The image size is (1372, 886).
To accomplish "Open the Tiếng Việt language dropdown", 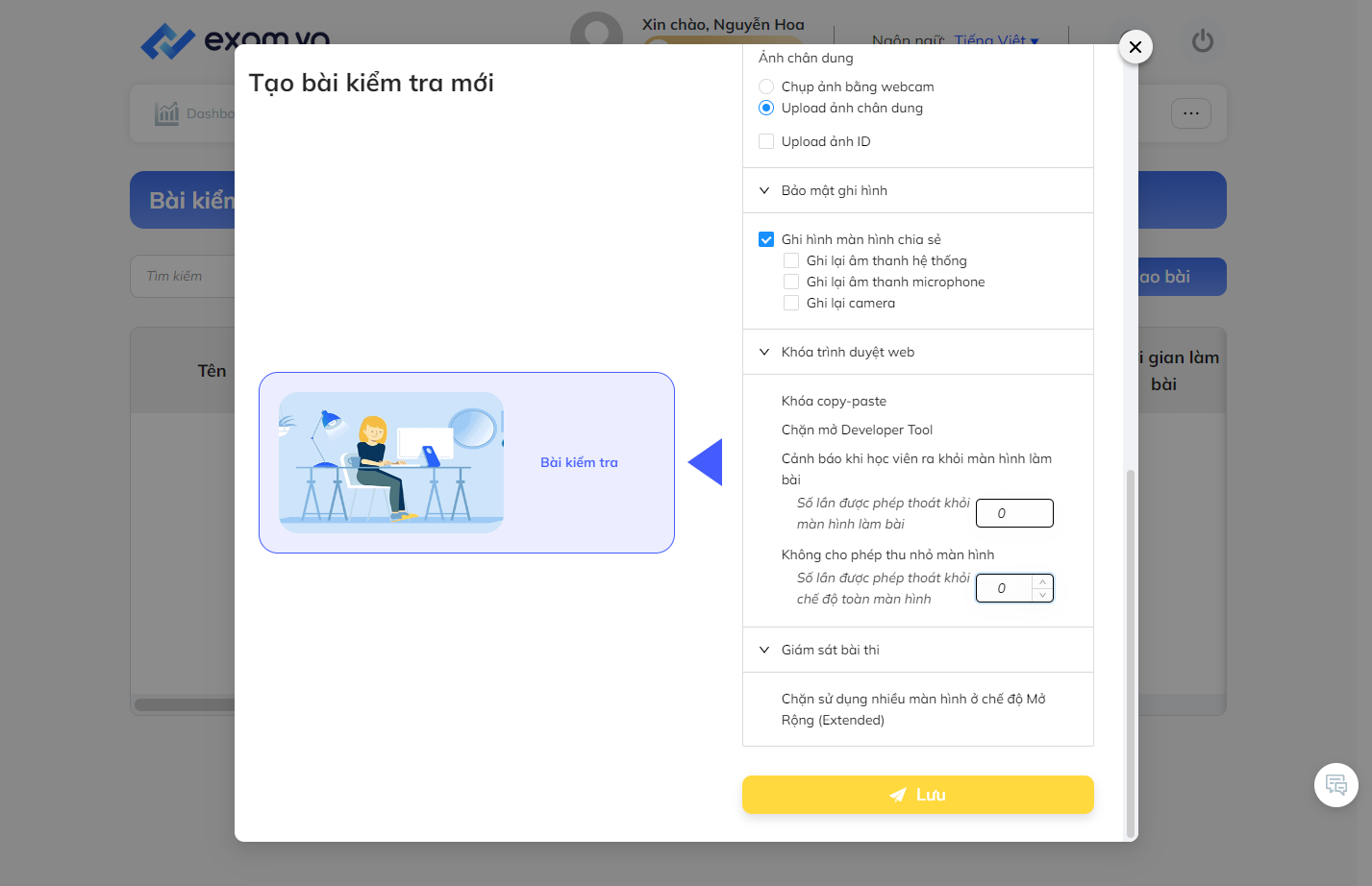I will (x=996, y=40).
